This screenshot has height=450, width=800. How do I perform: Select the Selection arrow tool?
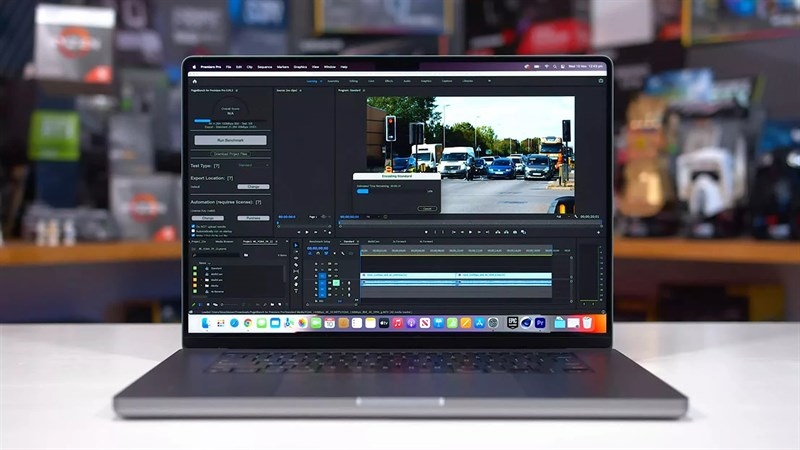[296, 245]
